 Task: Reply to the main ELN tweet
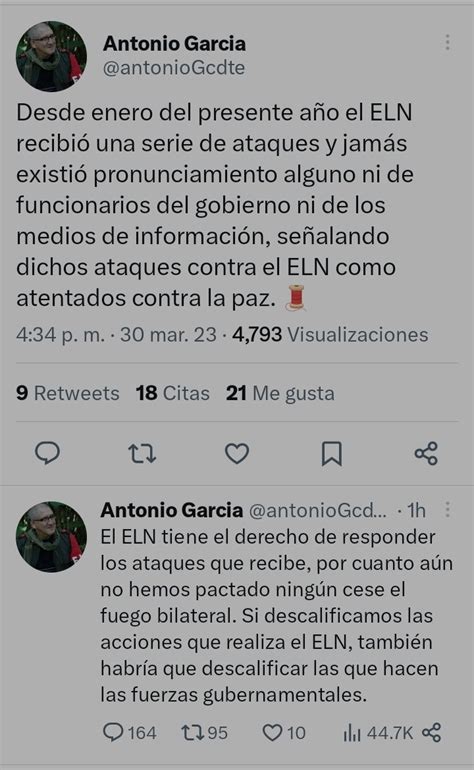tap(48, 453)
